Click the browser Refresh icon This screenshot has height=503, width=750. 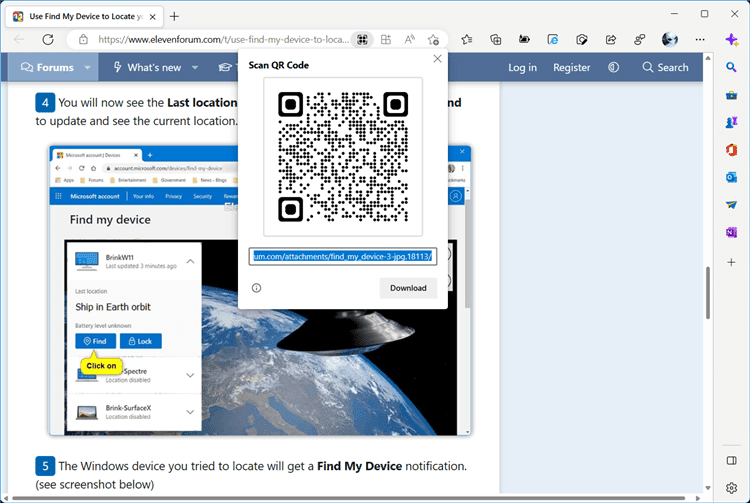48,39
